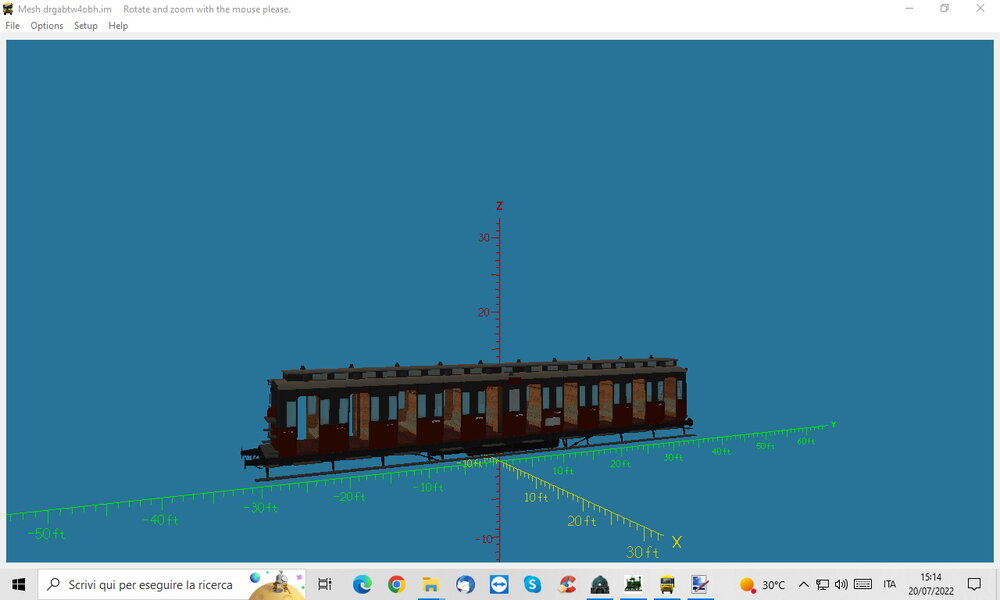Minimize the mesh viewer window

[909, 8]
